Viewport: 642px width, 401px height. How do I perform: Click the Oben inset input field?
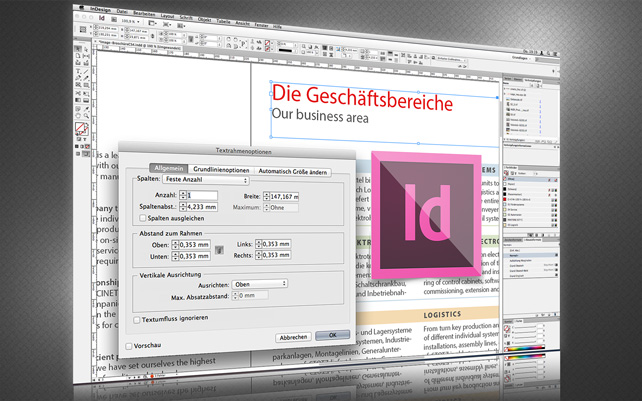194,245
